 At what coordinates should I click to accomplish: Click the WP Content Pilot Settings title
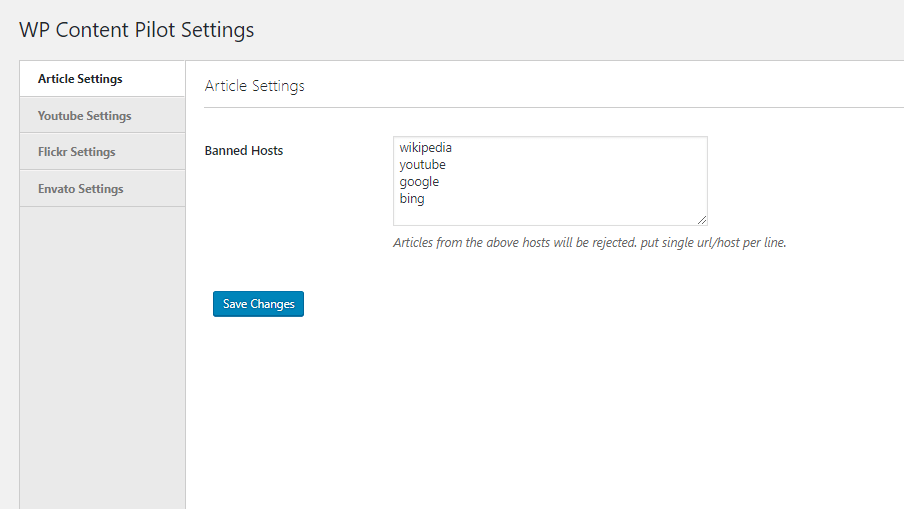(x=136, y=30)
